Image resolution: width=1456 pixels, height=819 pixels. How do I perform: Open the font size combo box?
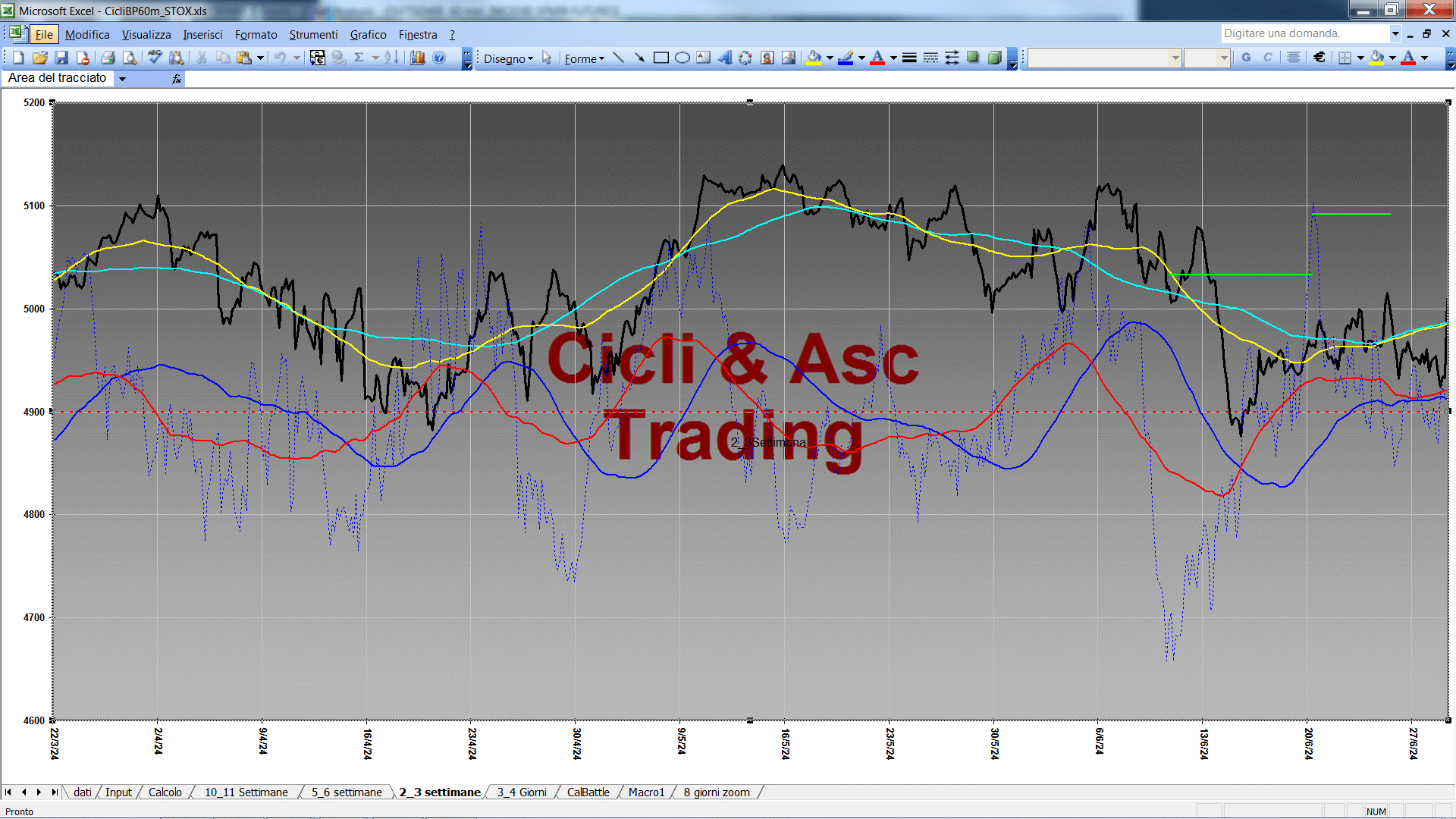click(x=1207, y=58)
